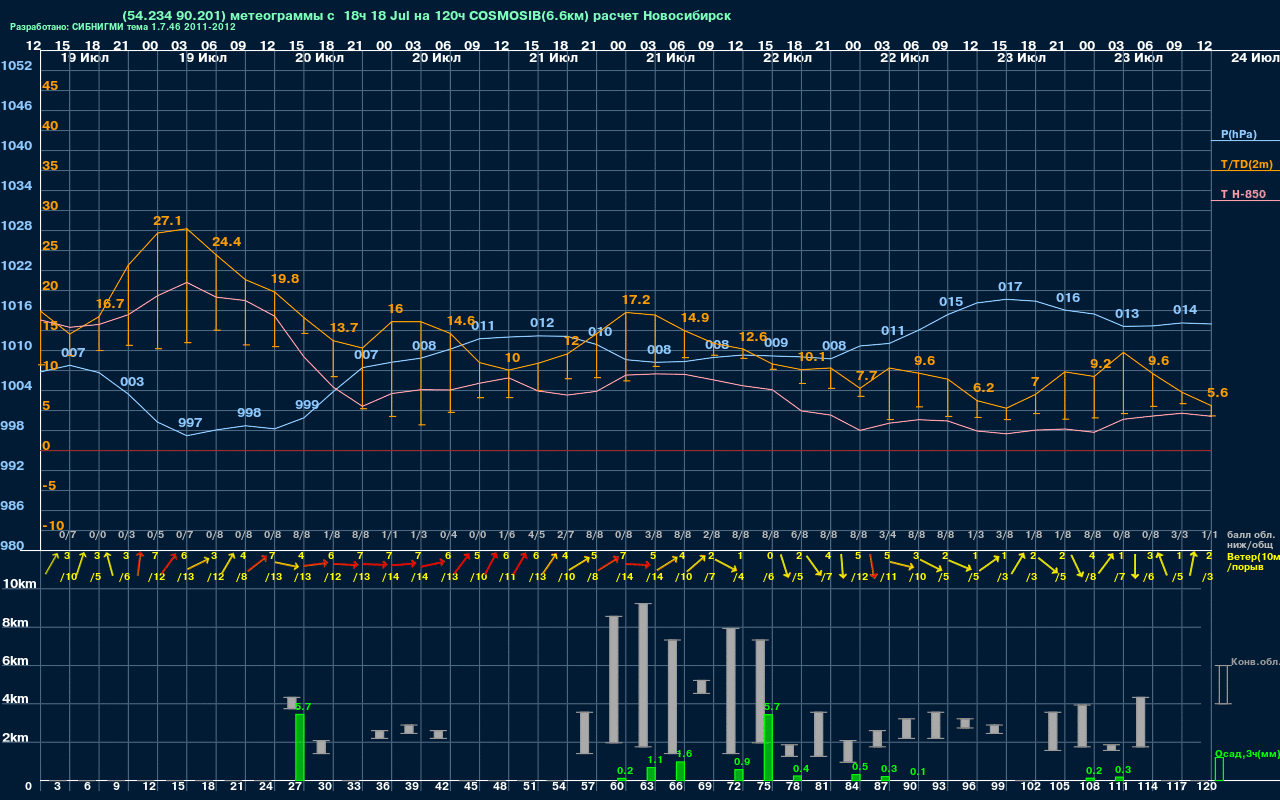Screen dimensions: 1280x800
Task: Select the Ветер(10м) wind legend label
Action: click(1253, 556)
